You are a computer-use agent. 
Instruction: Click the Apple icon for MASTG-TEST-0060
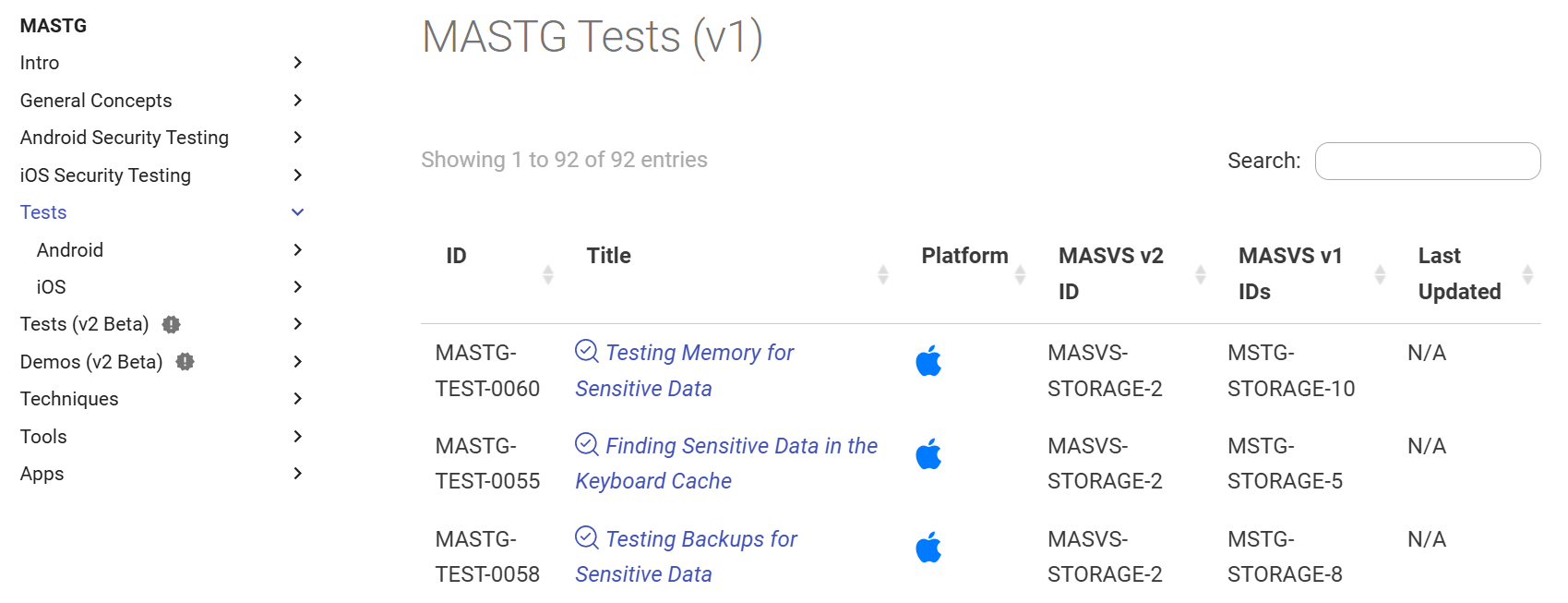click(x=929, y=362)
